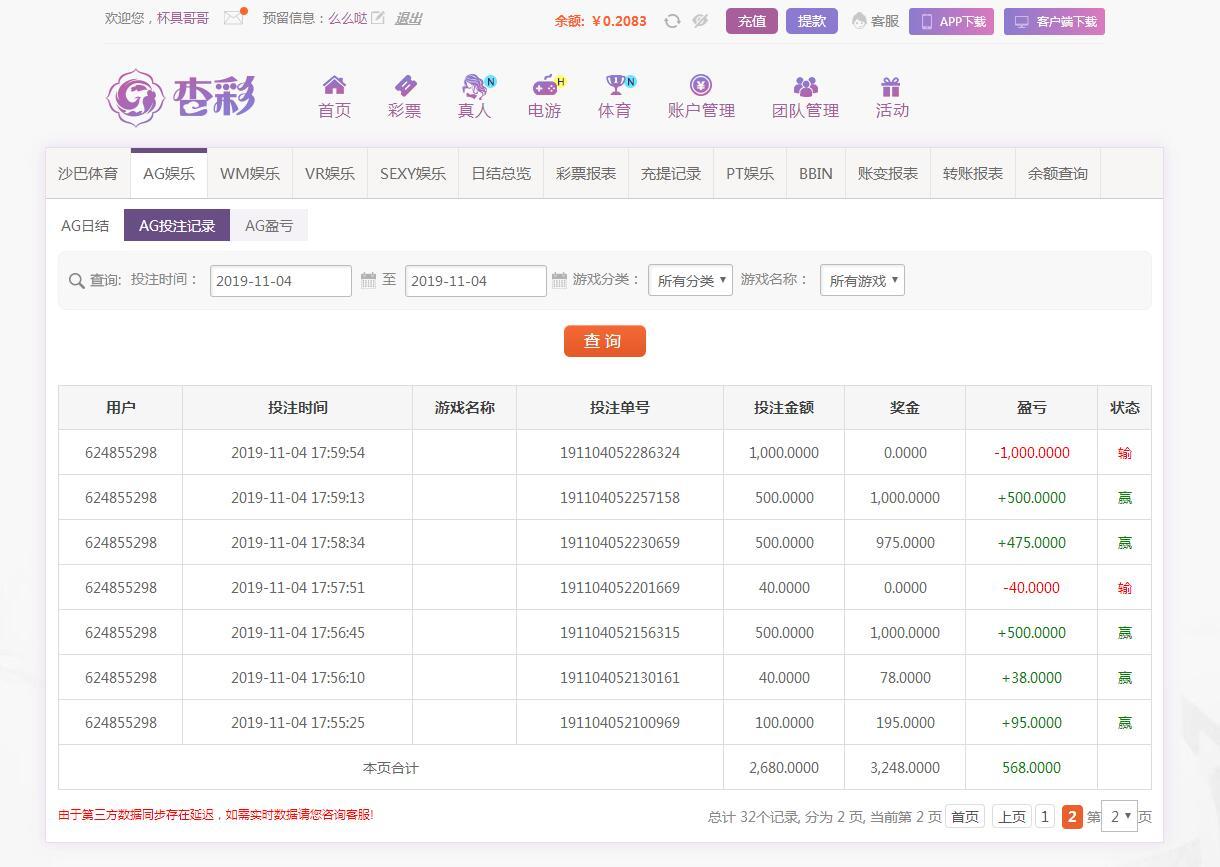Select AG投注记录 sub-tab
This screenshot has width=1220, height=867.
[177, 226]
